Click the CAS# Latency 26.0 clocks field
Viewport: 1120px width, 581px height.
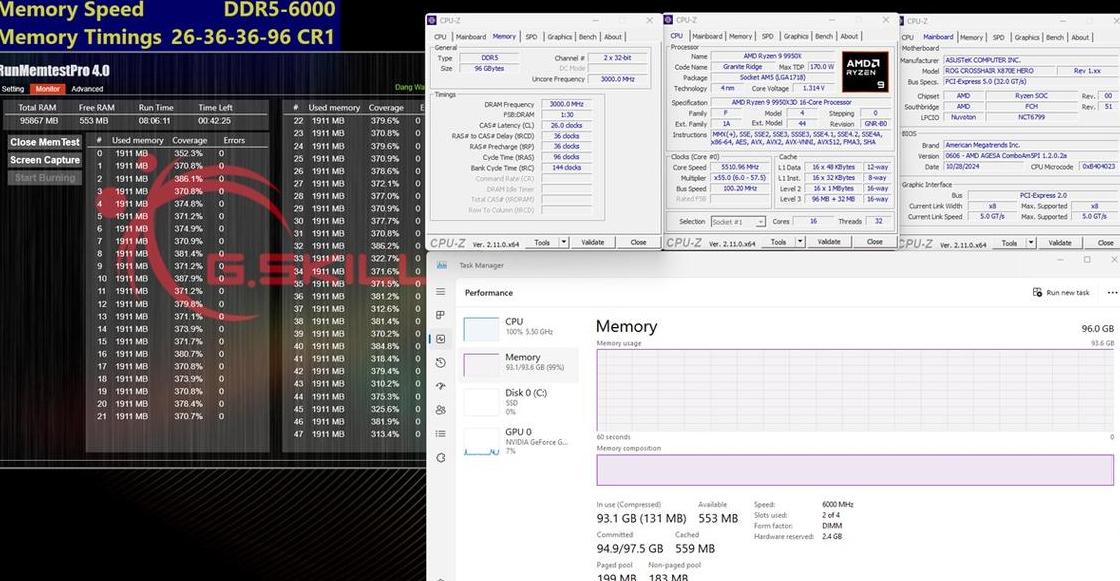pyautogui.click(x=566, y=125)
